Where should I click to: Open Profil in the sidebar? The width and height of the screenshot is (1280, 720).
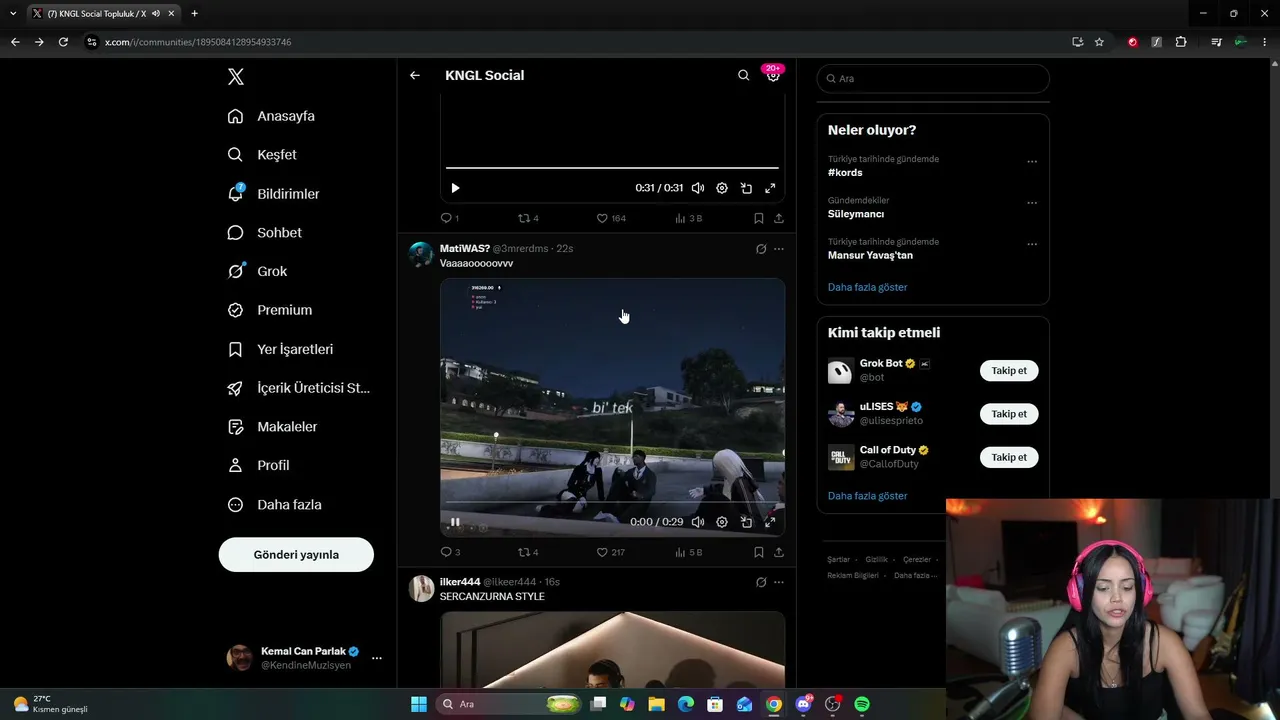click(258, 465)
